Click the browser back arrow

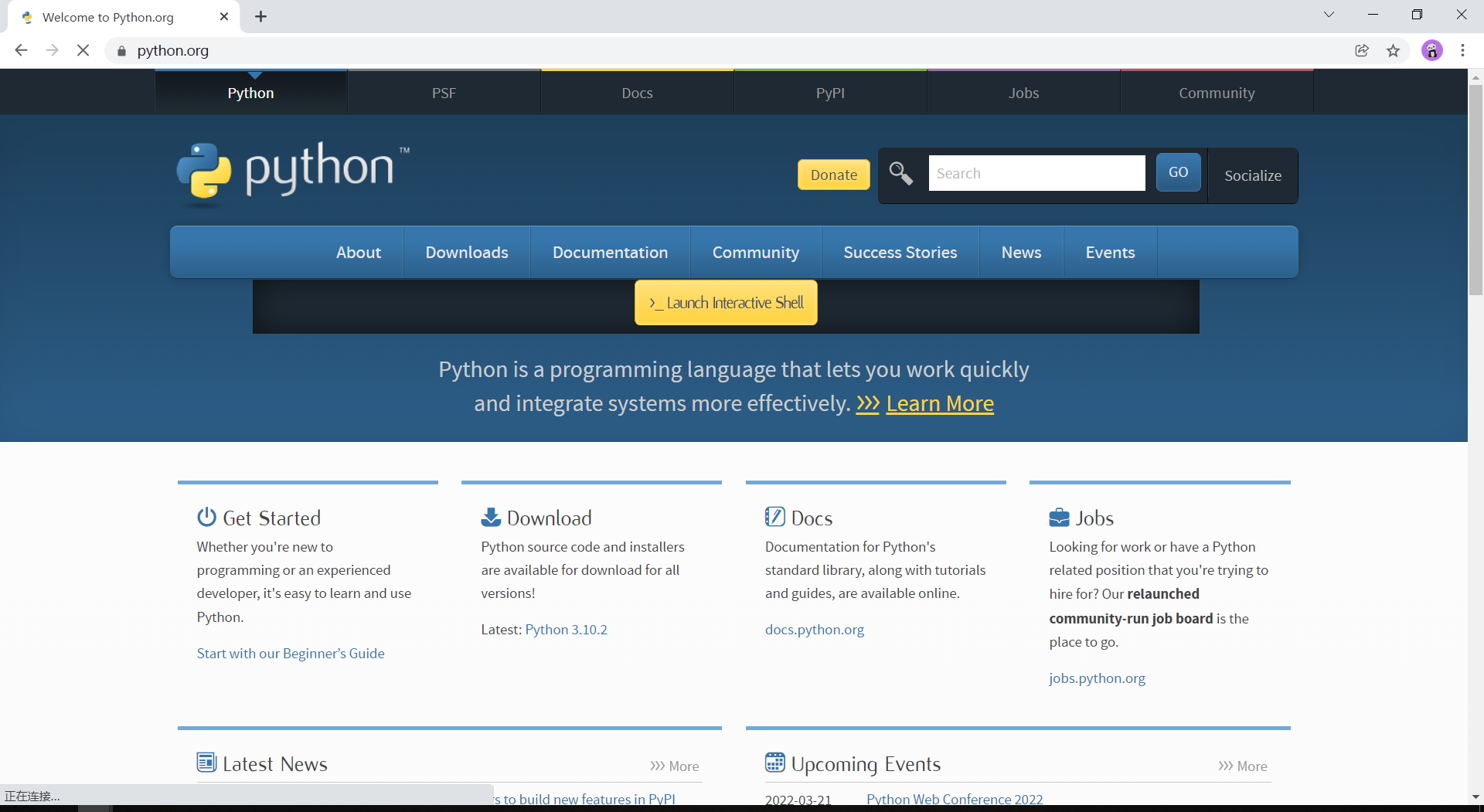point(21,50)
